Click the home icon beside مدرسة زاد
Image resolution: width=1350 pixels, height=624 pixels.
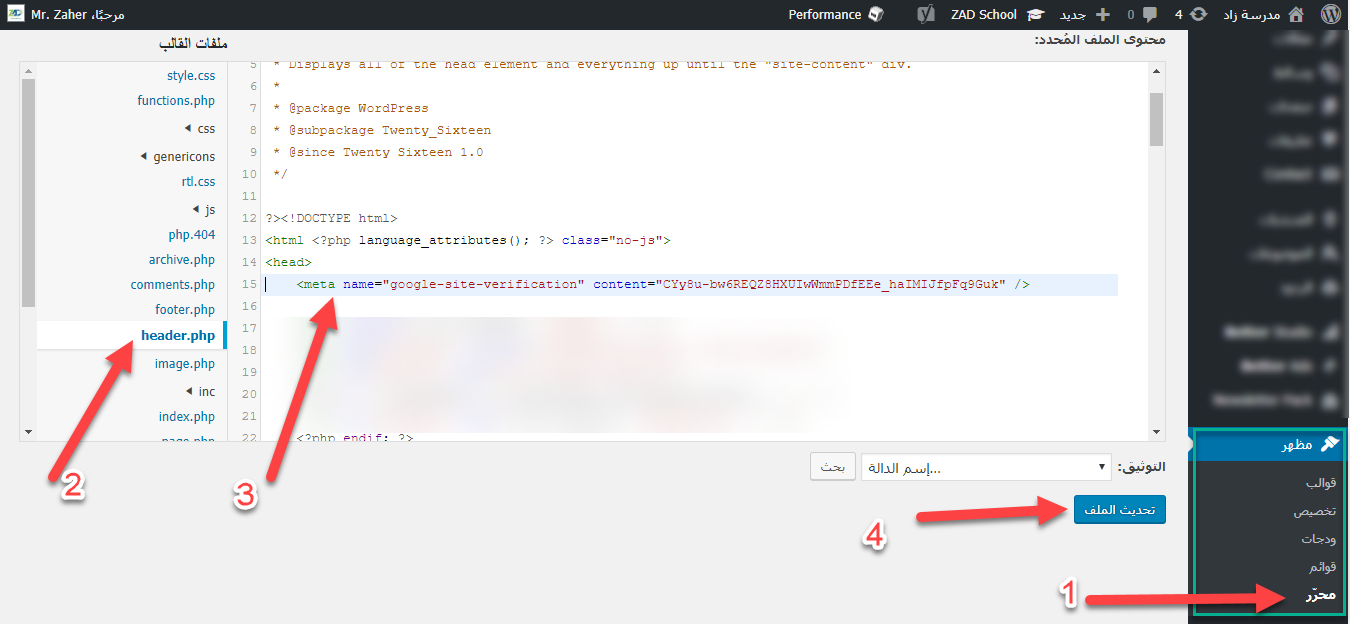[1296, 14]
